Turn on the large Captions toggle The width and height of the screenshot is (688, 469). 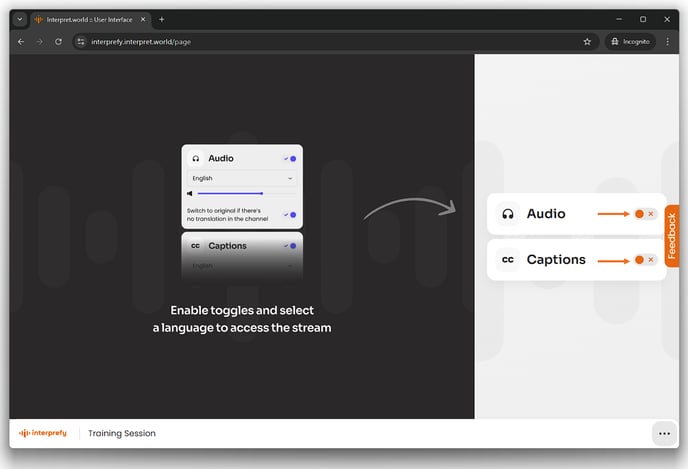[x=645, y=260]
